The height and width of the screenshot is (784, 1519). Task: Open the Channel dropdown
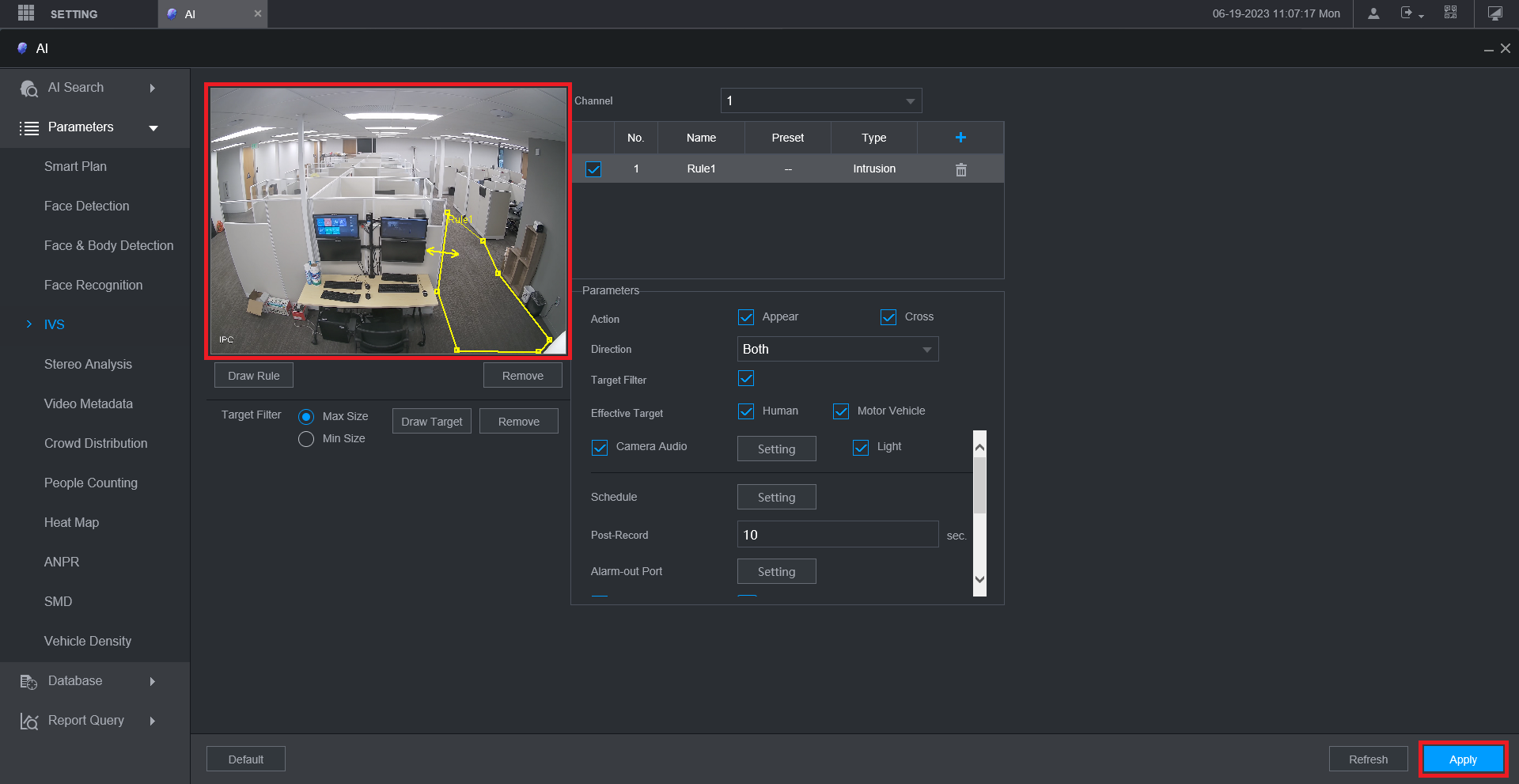821,100
